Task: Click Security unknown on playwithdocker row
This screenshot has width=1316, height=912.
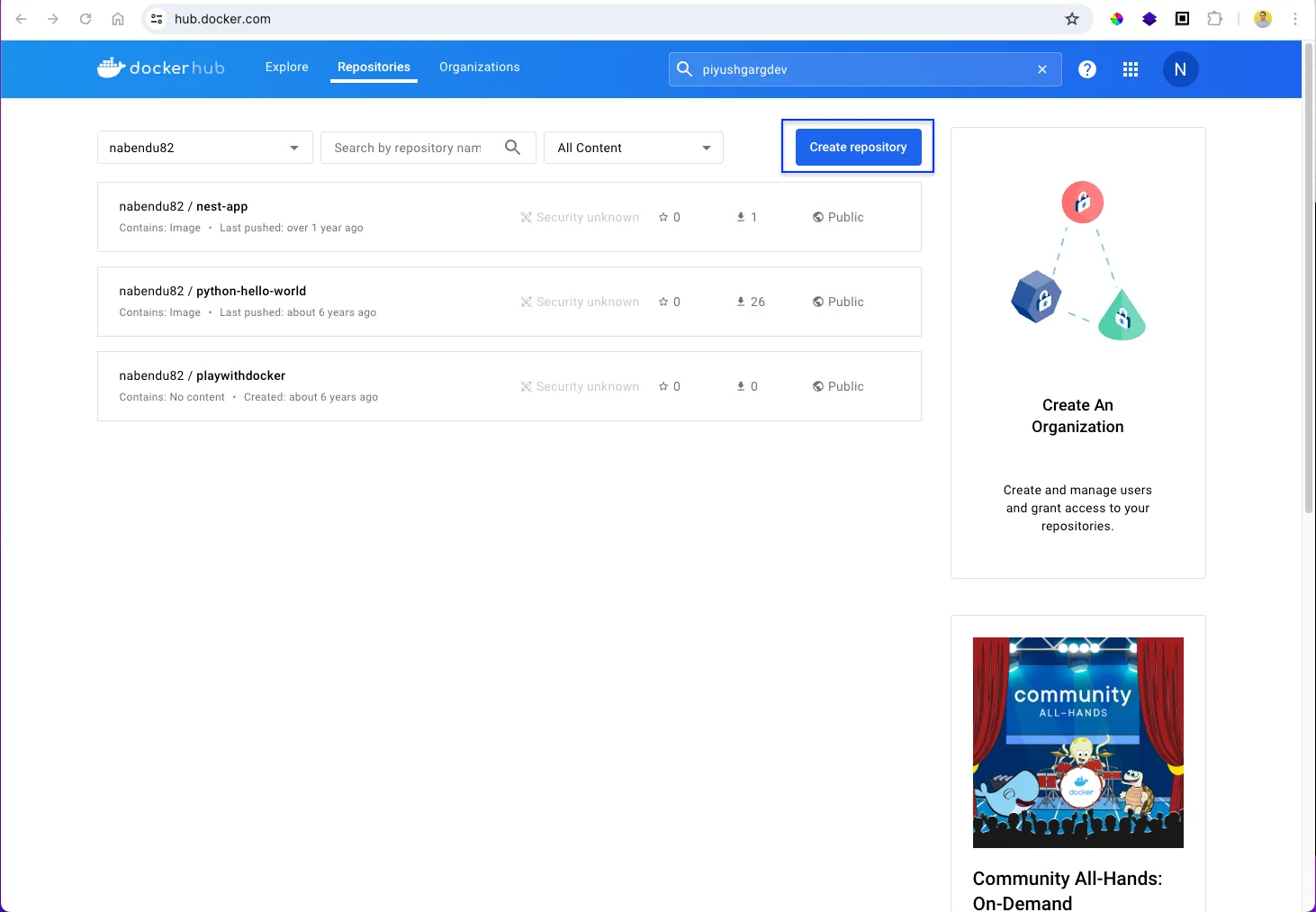Action: (580, 386)
